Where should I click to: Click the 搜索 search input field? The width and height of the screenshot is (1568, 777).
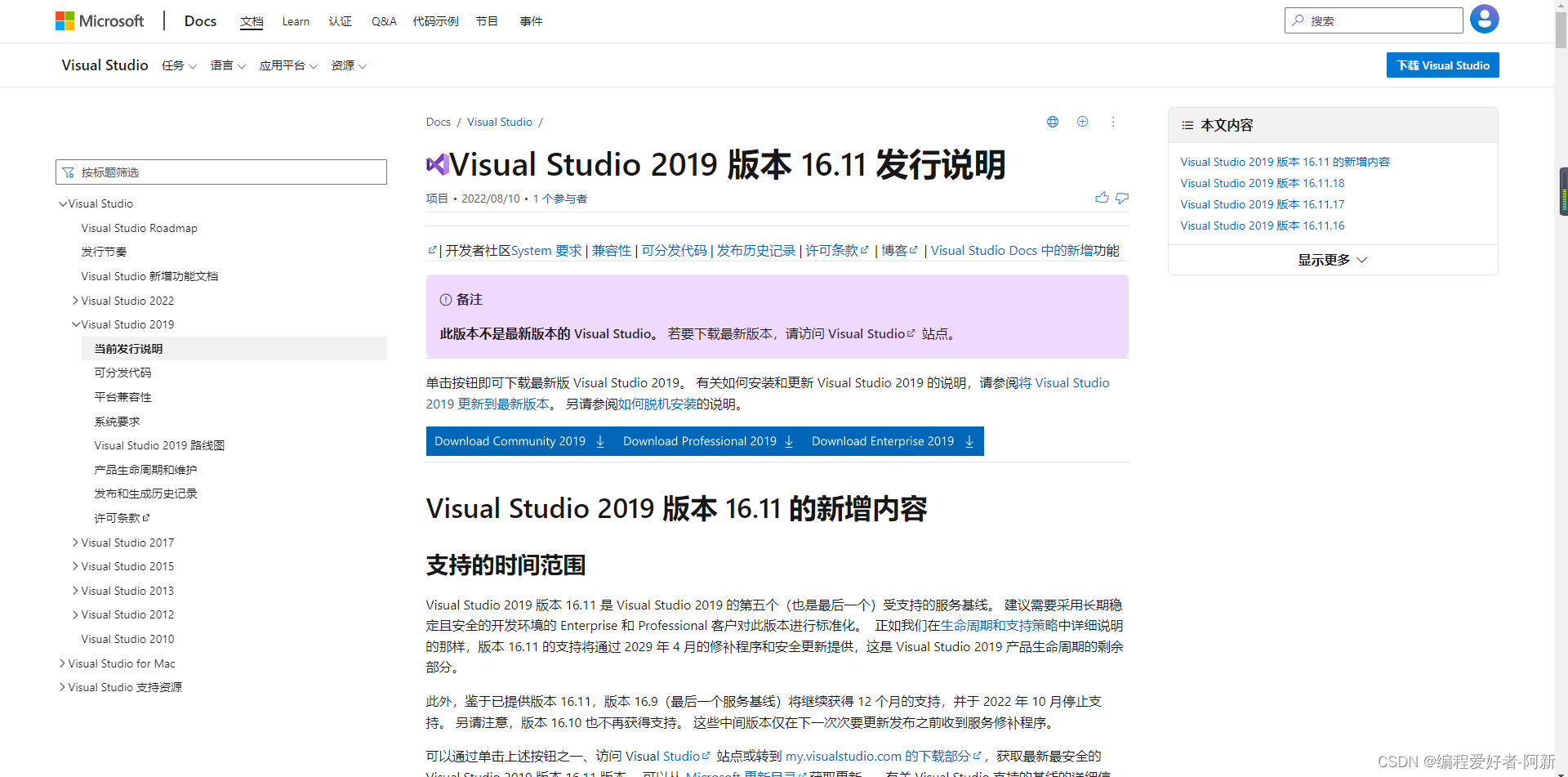1374,20
